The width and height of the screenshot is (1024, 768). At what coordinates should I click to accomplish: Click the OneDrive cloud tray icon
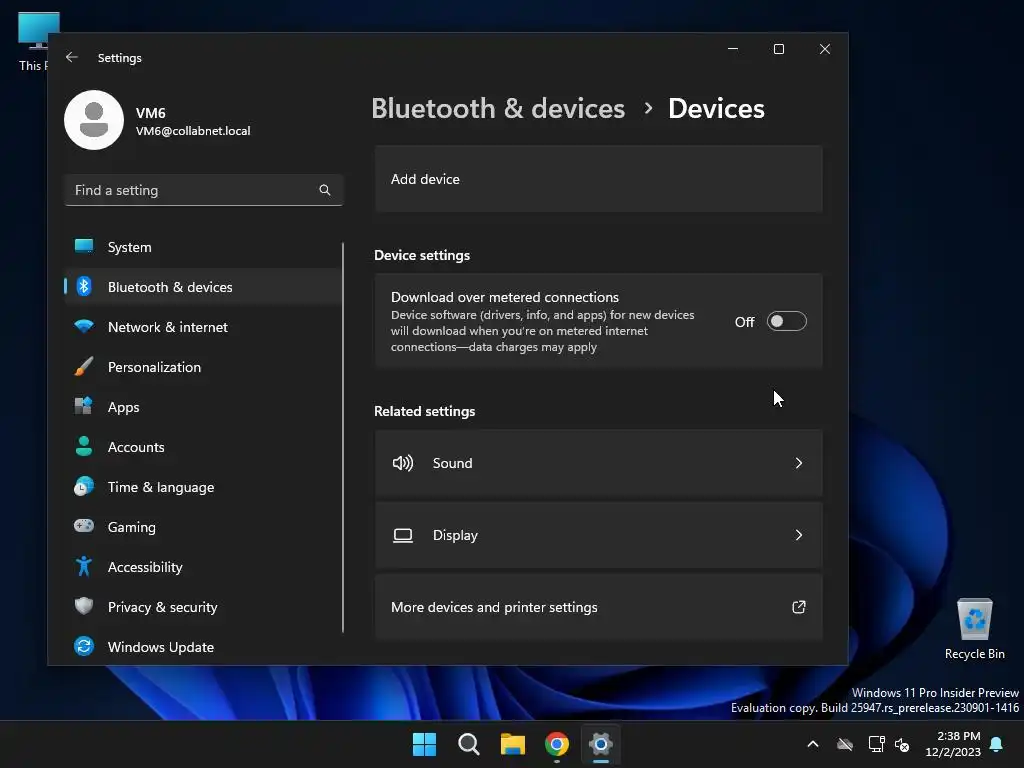pos(845,744)
